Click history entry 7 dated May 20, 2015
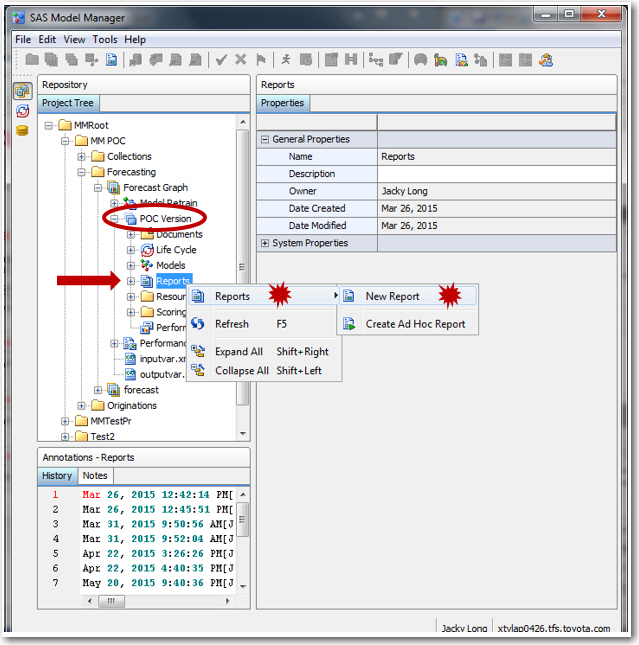 click(x=158, y=583)
